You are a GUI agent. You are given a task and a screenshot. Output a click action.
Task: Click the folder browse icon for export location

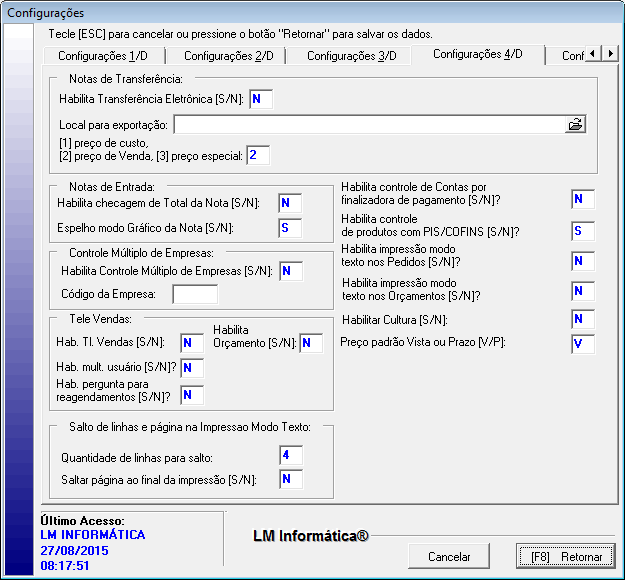575,125
